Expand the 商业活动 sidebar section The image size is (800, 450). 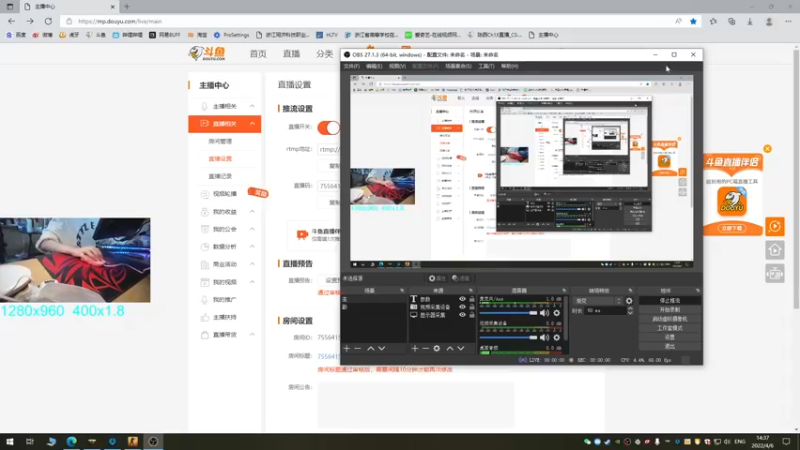(x=252, y=264)
